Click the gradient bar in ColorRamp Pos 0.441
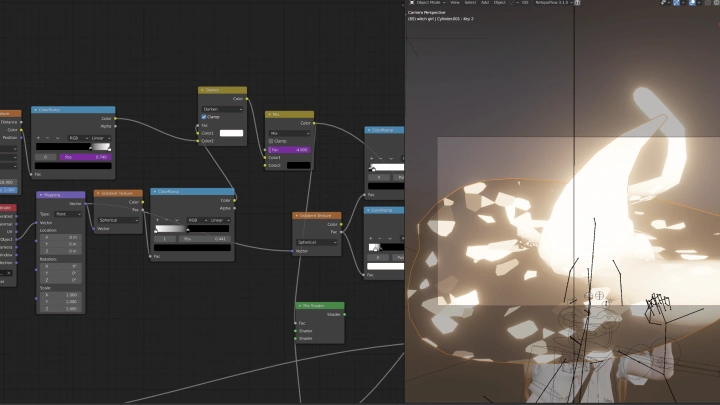 tap(192, 228)
